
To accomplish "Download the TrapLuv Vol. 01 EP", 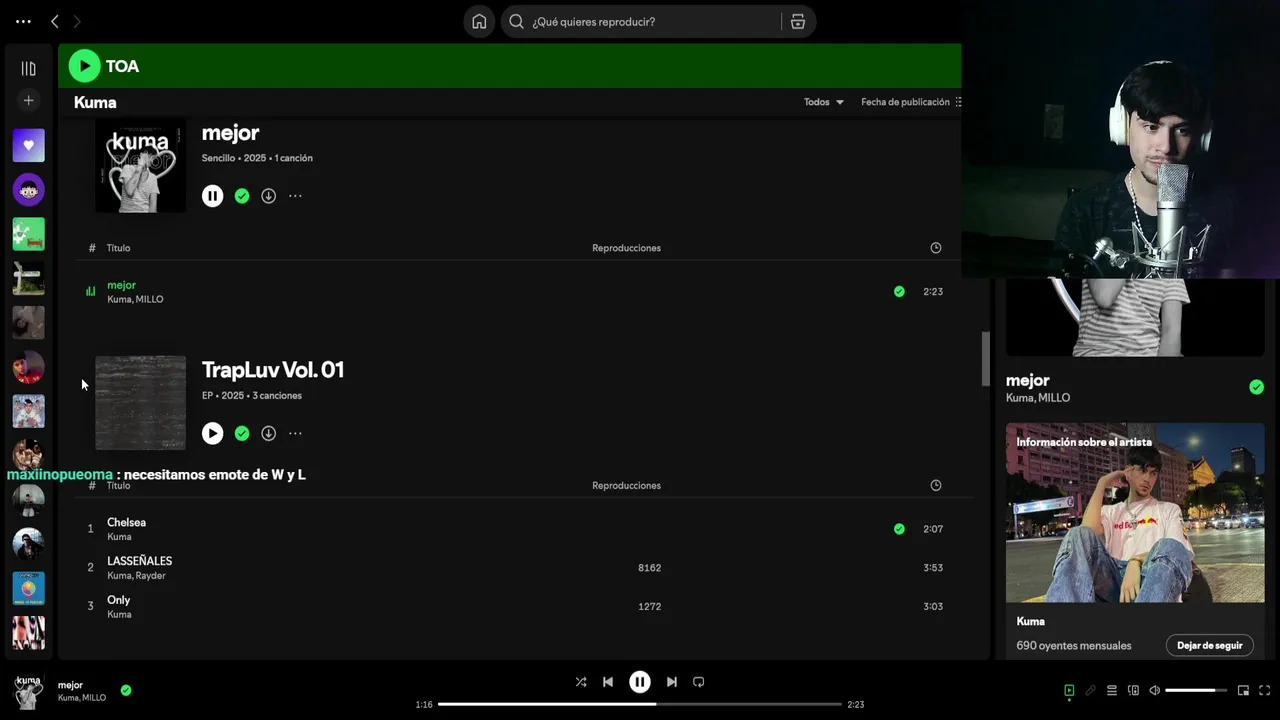I will 268,433.
